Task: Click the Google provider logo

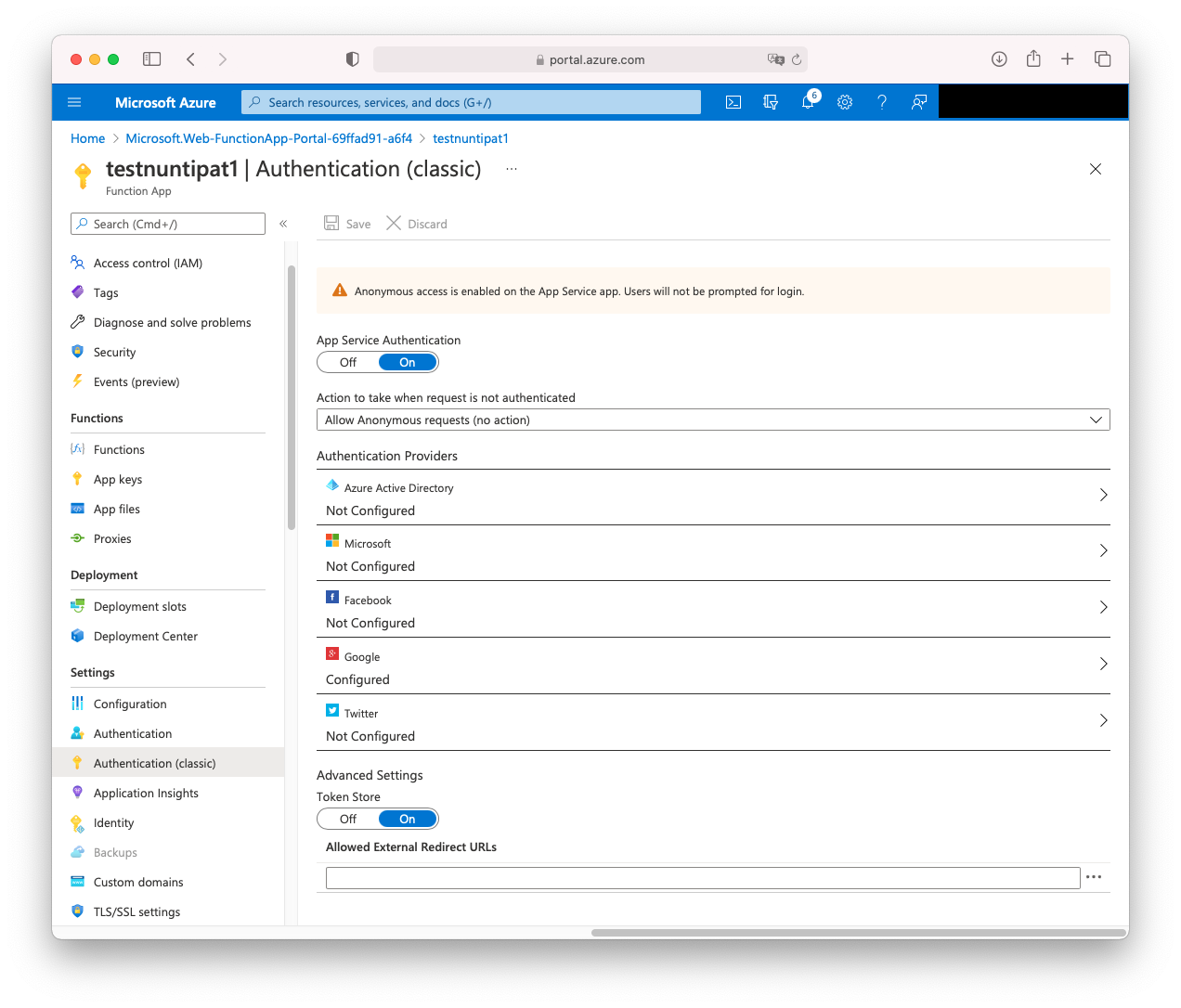Action: coord(332,654)
